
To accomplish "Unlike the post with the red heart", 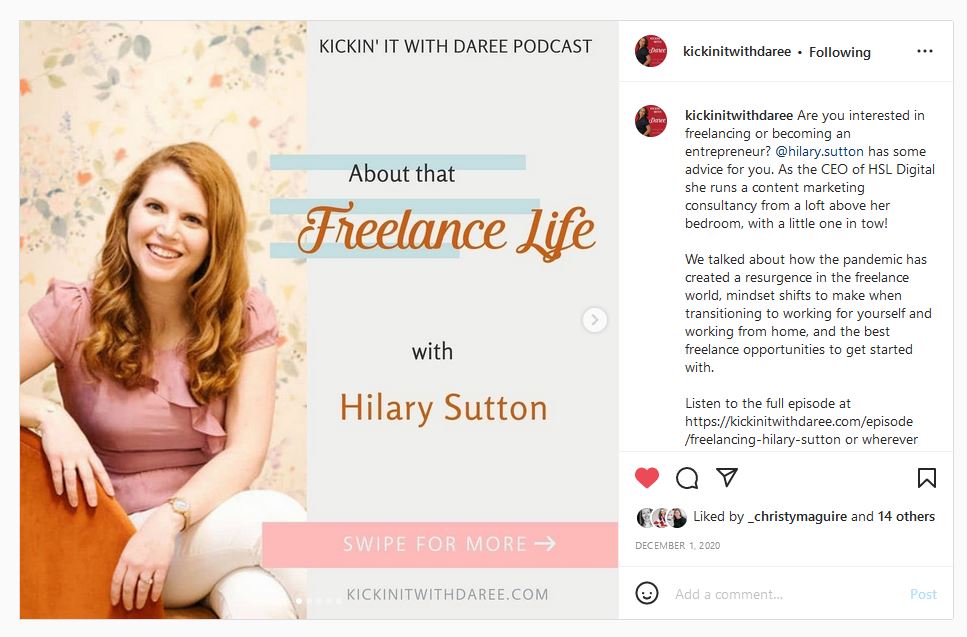I will 646,478.
